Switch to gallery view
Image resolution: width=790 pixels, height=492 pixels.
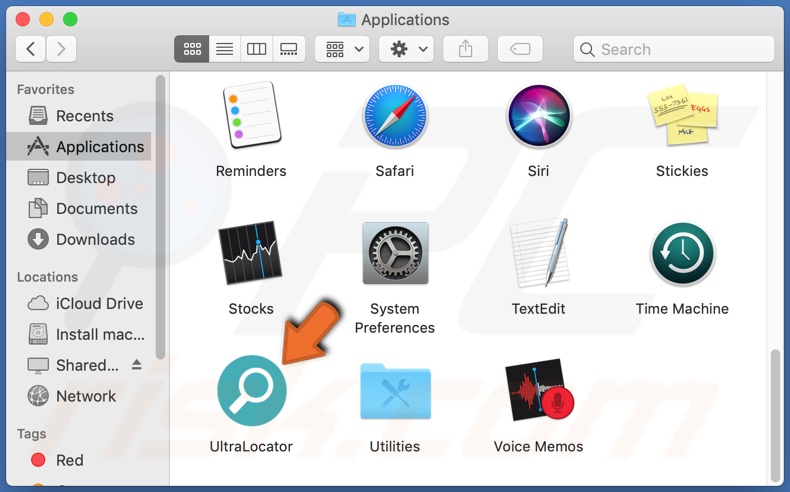click(289, 49)
